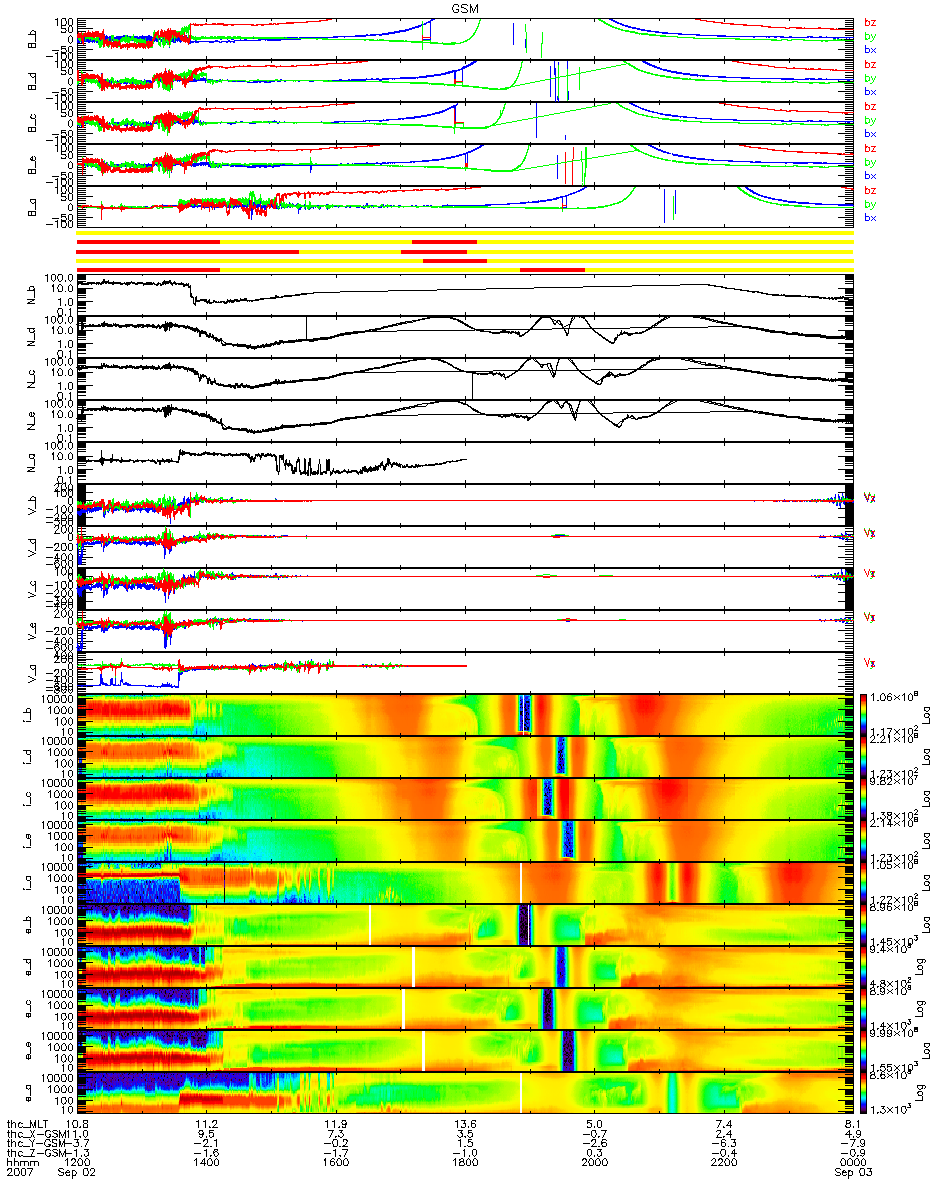Click the GSM title at the top

pyautogui.click(x=464, y=8)
